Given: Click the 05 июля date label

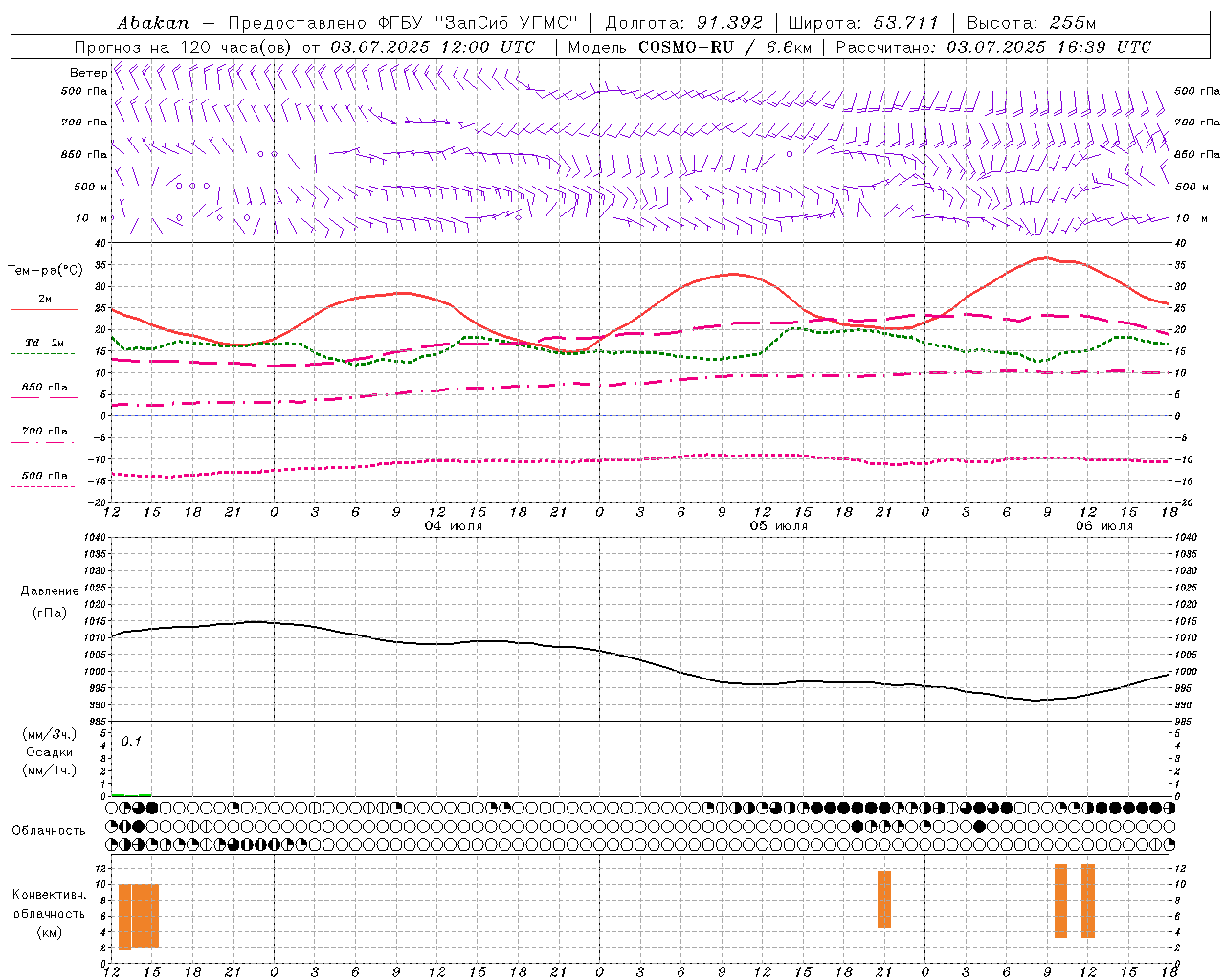Looking at the screenshot, I should click(x=779, y=526).
